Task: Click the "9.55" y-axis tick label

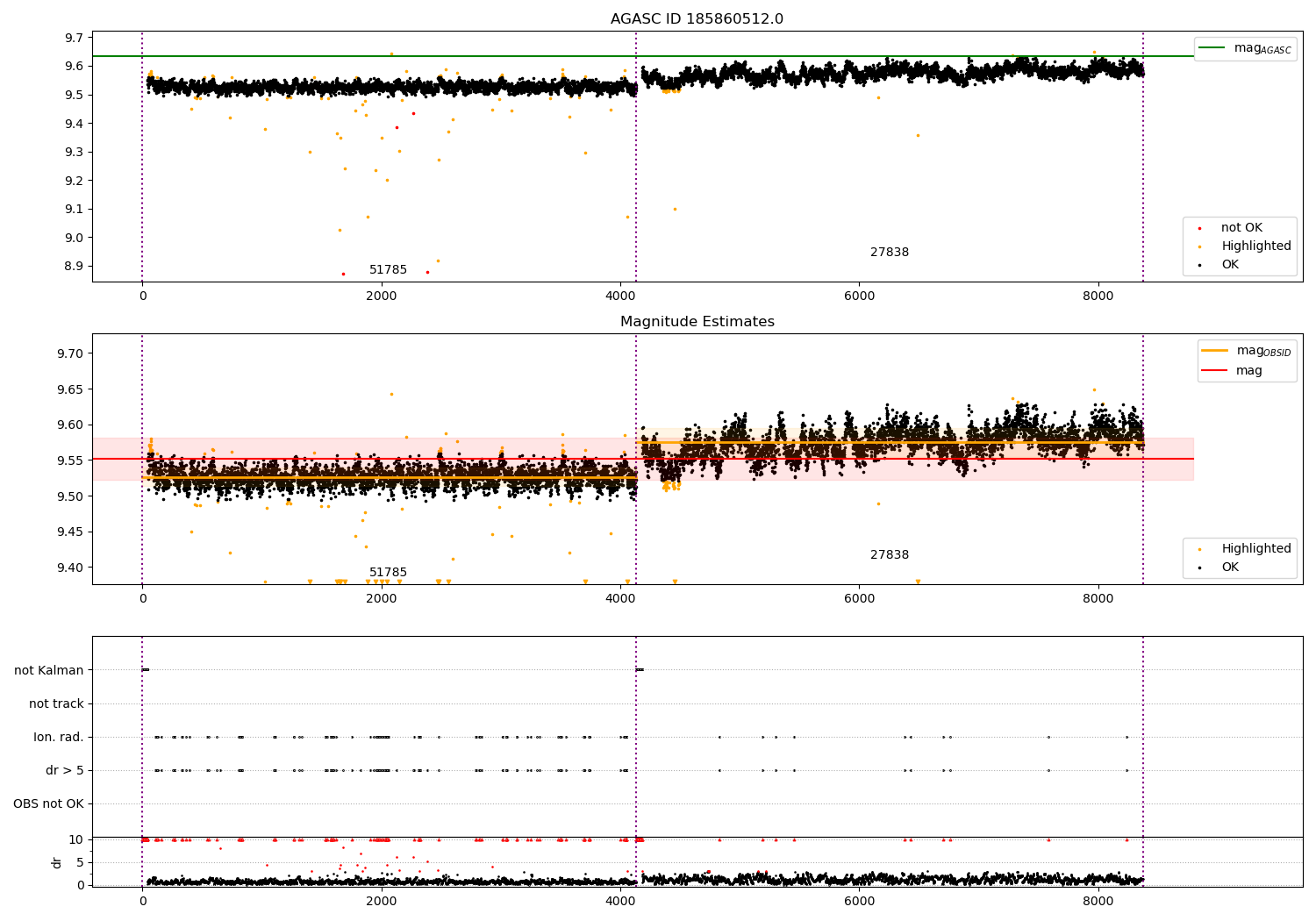Action: 71,460
